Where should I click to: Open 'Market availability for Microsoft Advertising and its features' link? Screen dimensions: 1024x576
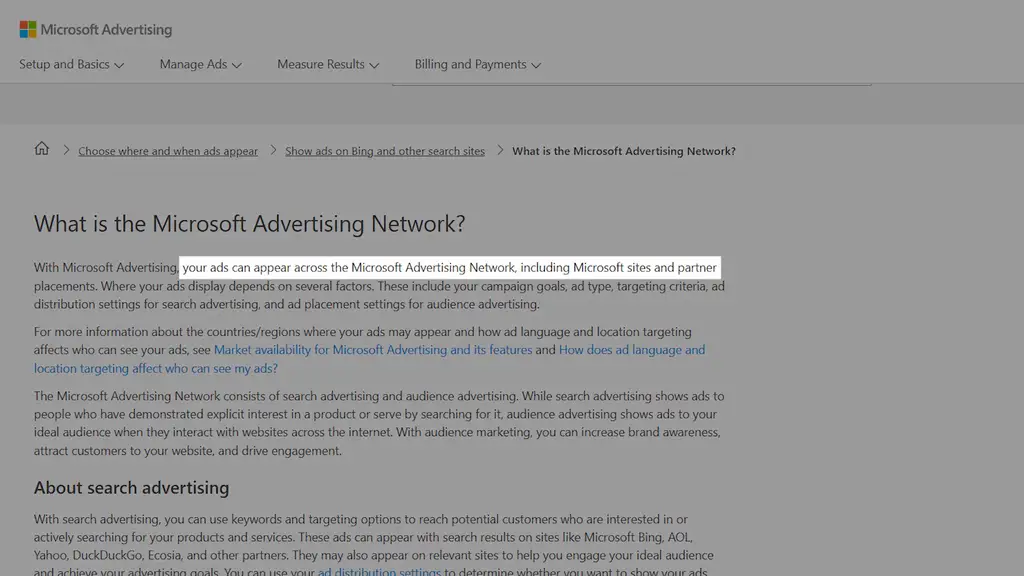tap(373, 350)
